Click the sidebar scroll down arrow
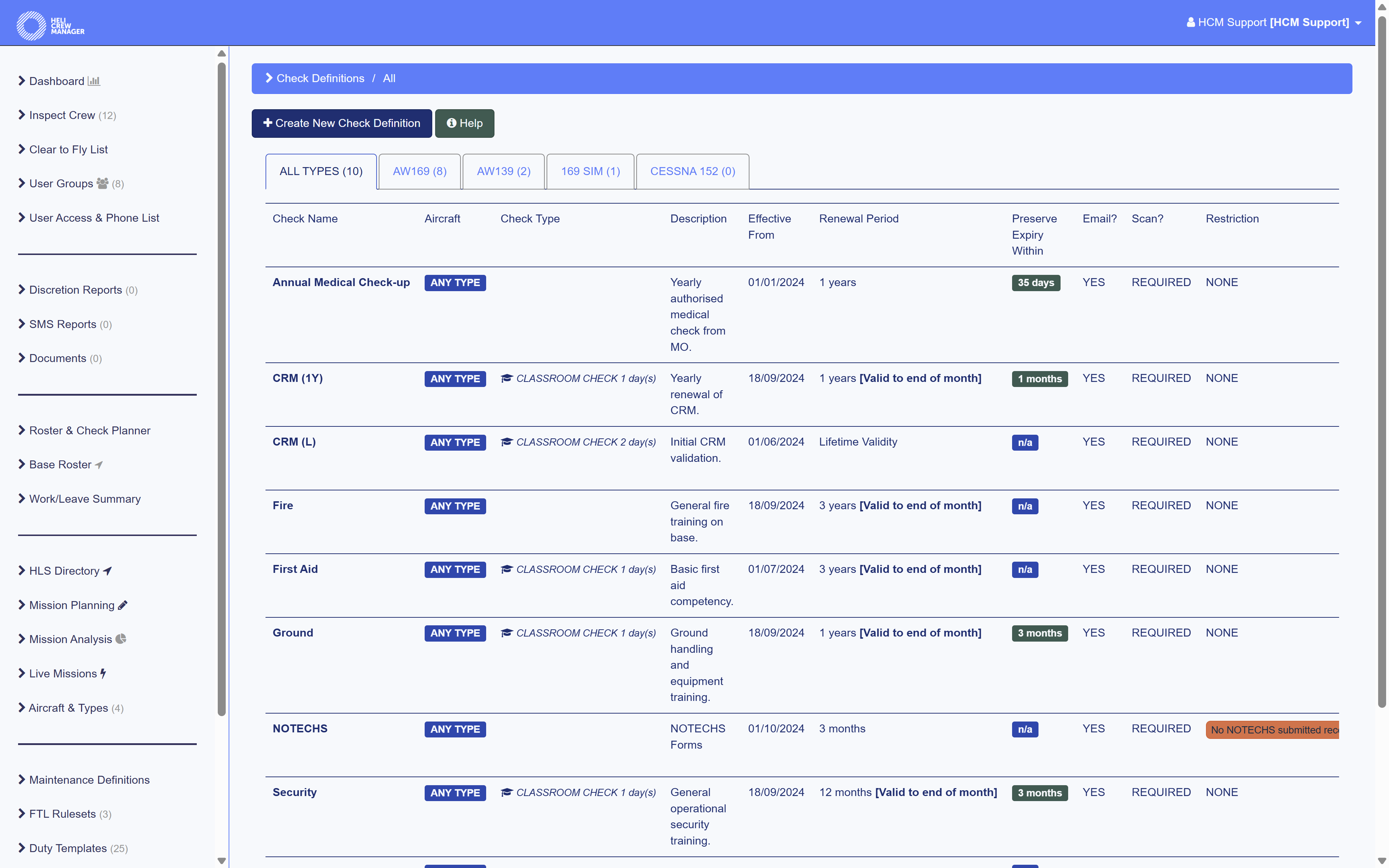The height and width of the screenshot is (868, 1389). tap(221, 860)
